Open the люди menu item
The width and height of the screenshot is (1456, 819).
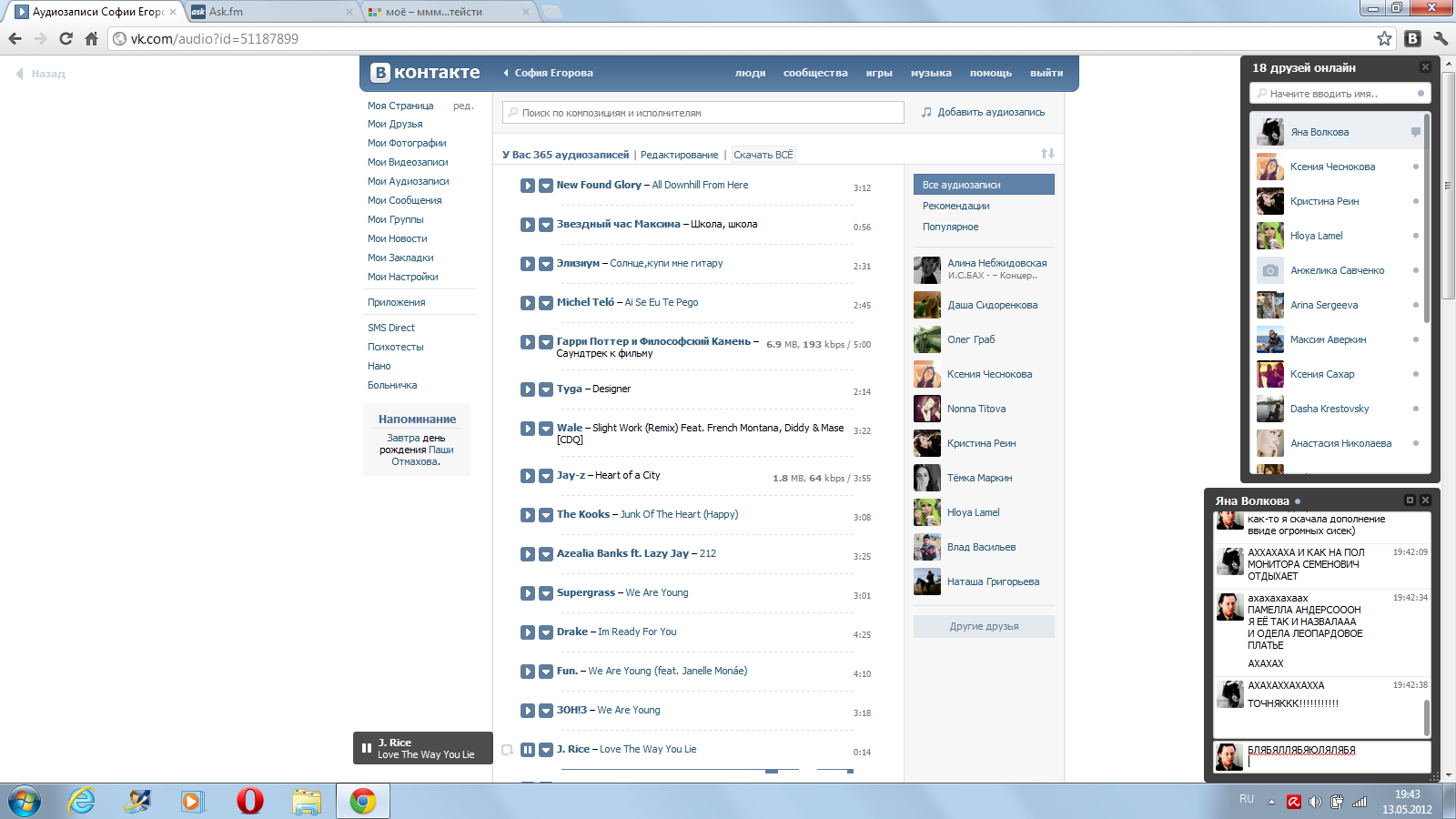[x=751, y=73]
